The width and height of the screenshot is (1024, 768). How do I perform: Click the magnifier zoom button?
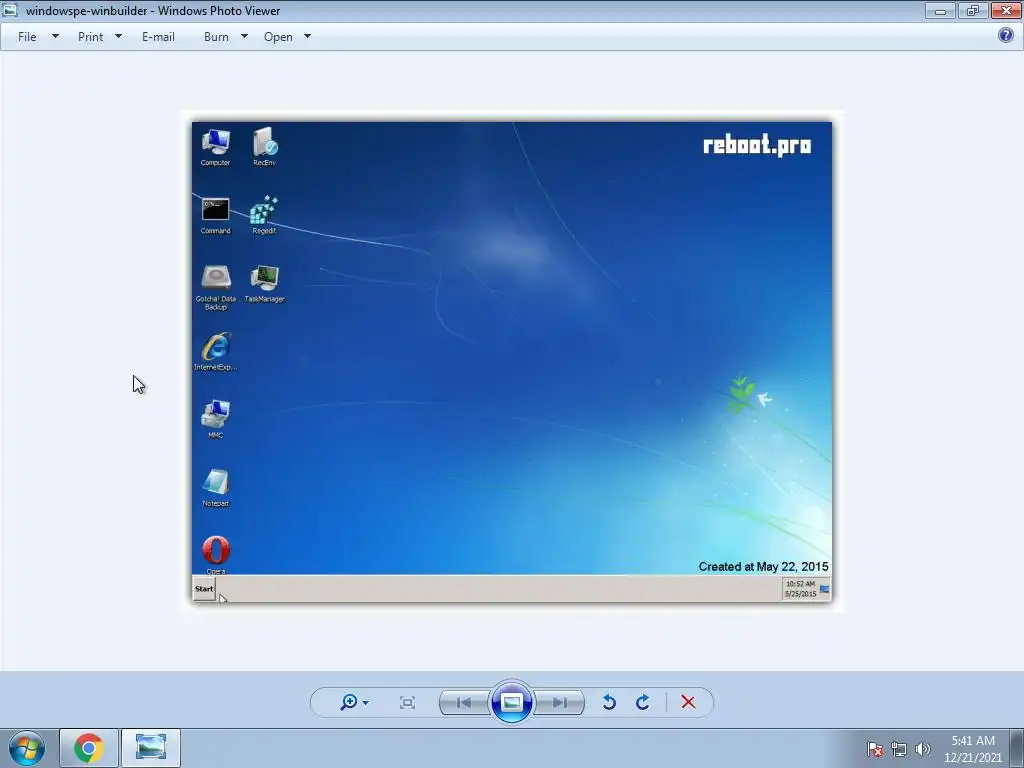[349, 702]
